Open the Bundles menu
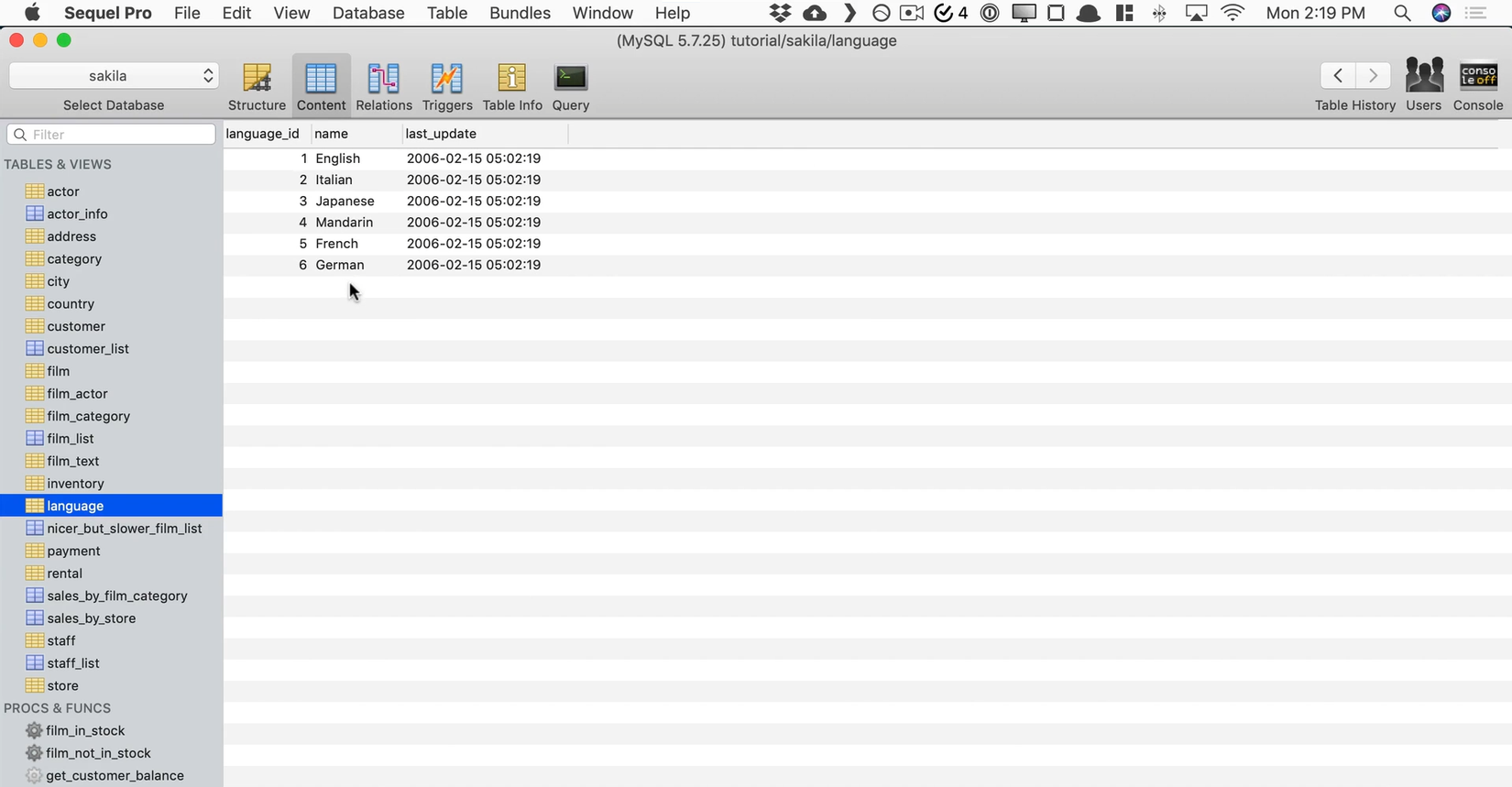The height and width of the screenshot is (787, 1512). pos(520,13)
